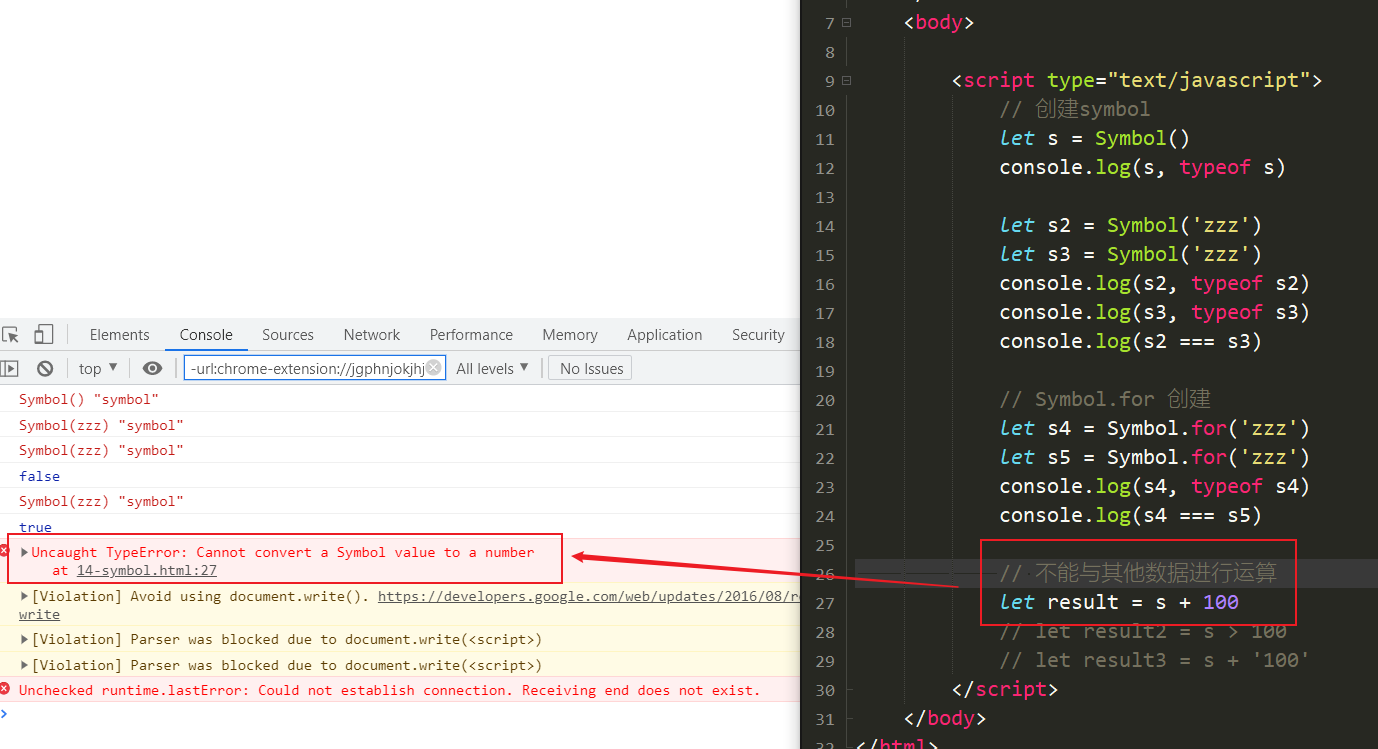Expand the first 'Parser was blocked' violation
The height and width of the screenshot is (749, 1378).
(24, 639)
